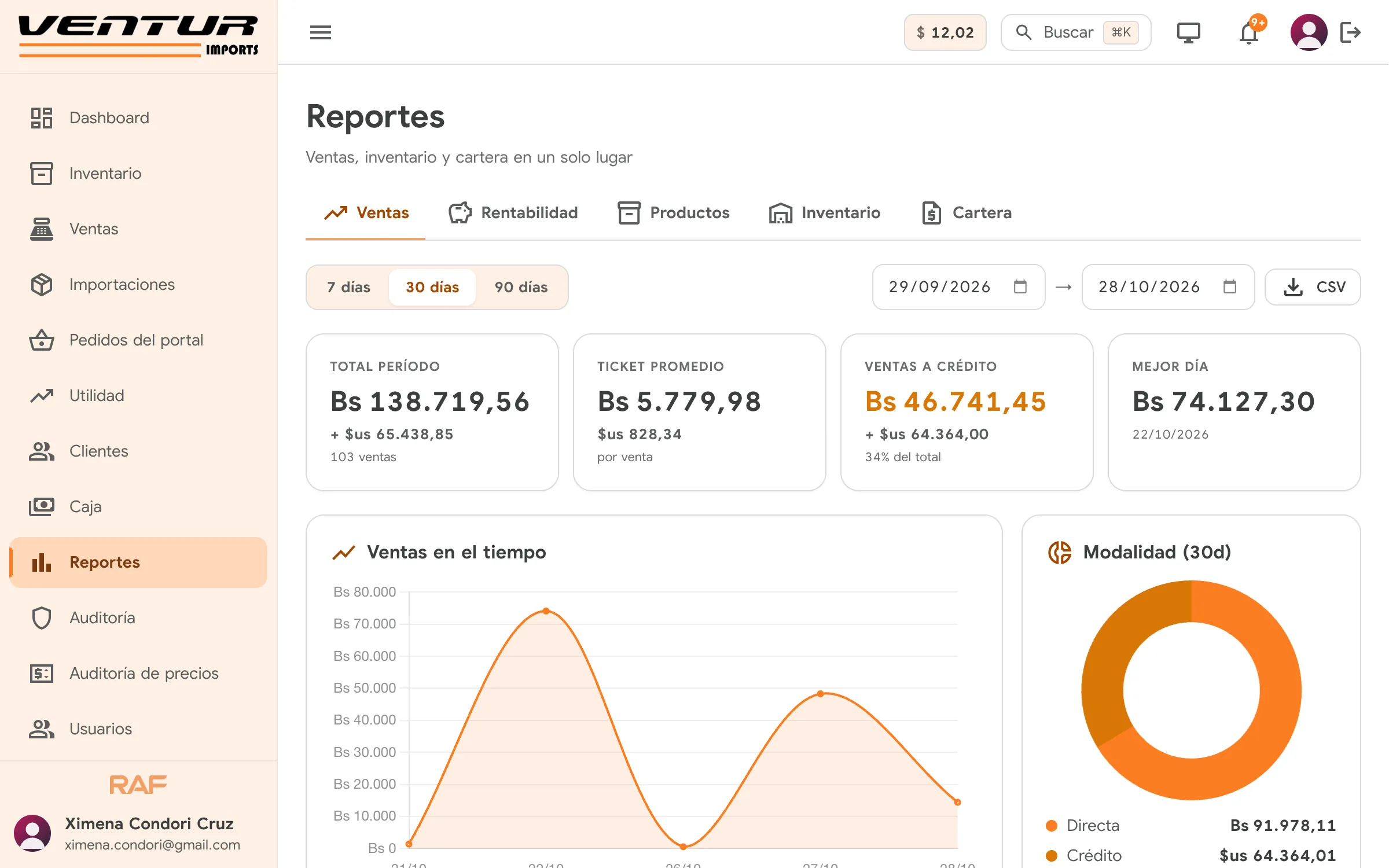Click the Crédito legend color dot
Screen dimensions: 1389x868
pos(1052,856)
